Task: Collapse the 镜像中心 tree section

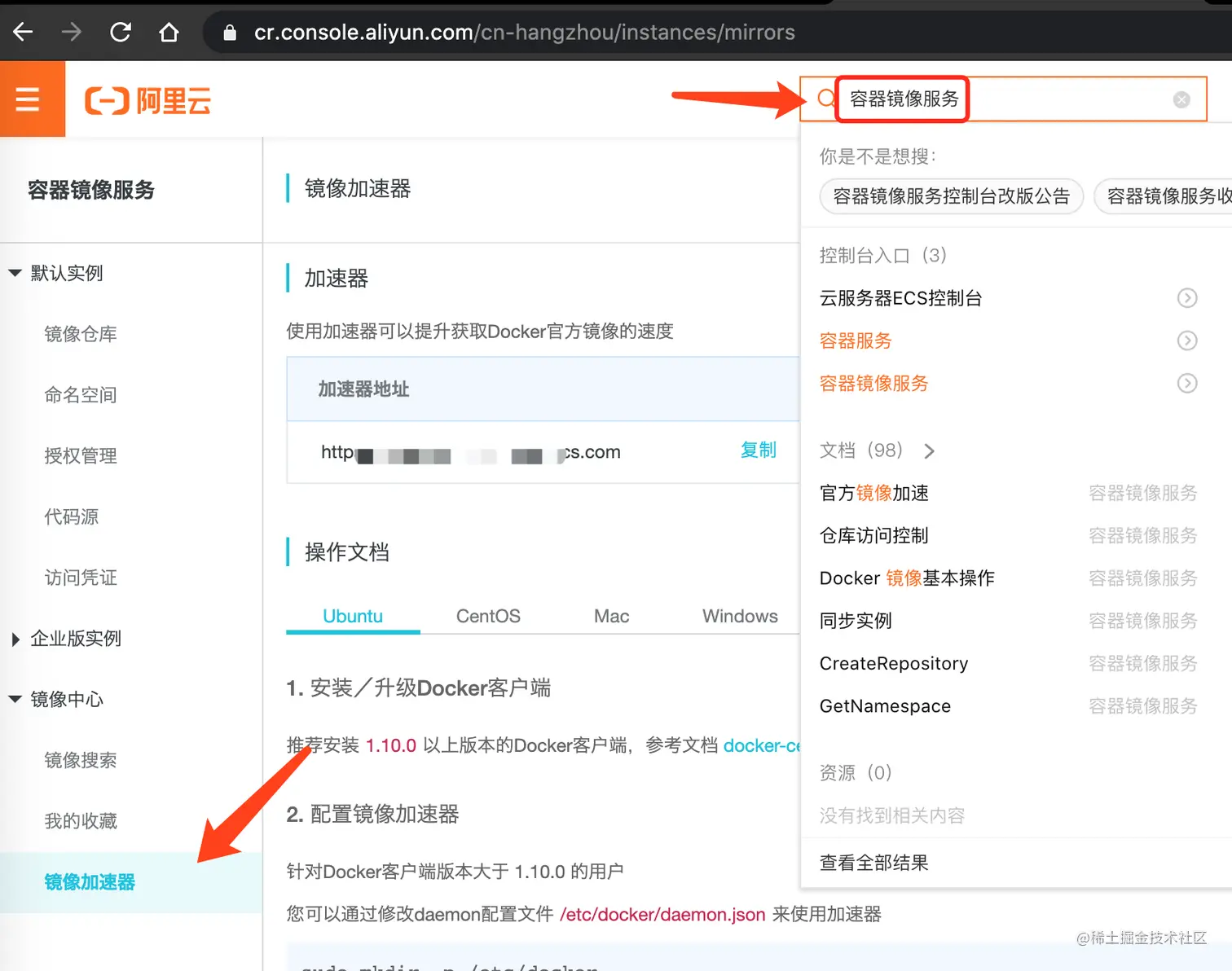Action: (15, 699)
